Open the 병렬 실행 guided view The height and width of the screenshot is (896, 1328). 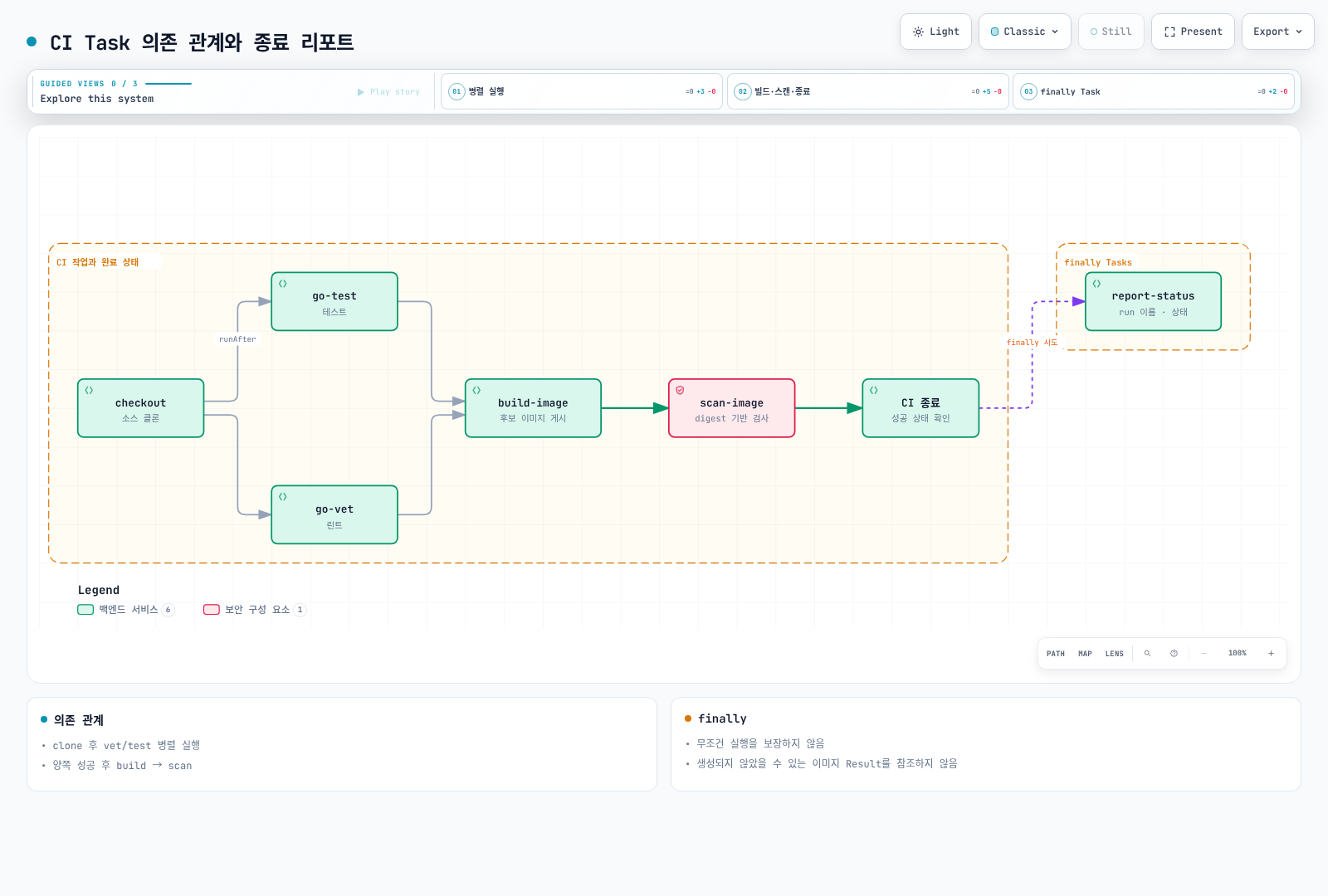point(582,91)
